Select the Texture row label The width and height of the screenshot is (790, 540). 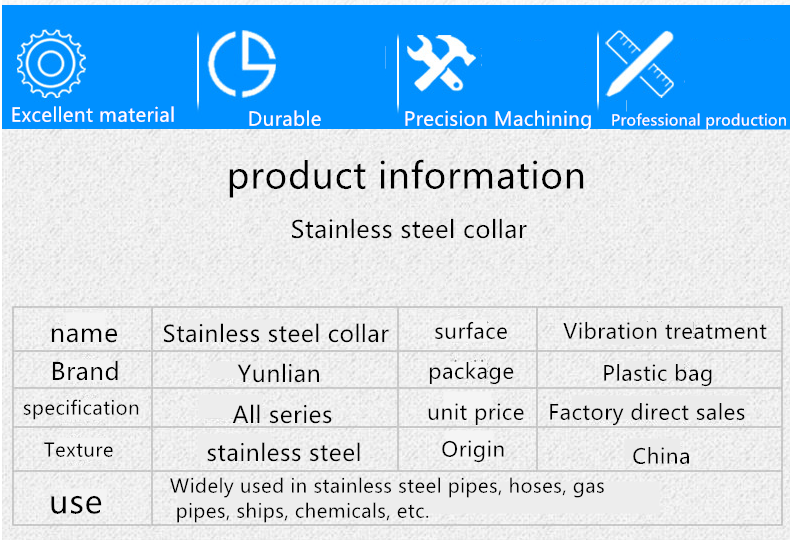[x=79, y=450]
